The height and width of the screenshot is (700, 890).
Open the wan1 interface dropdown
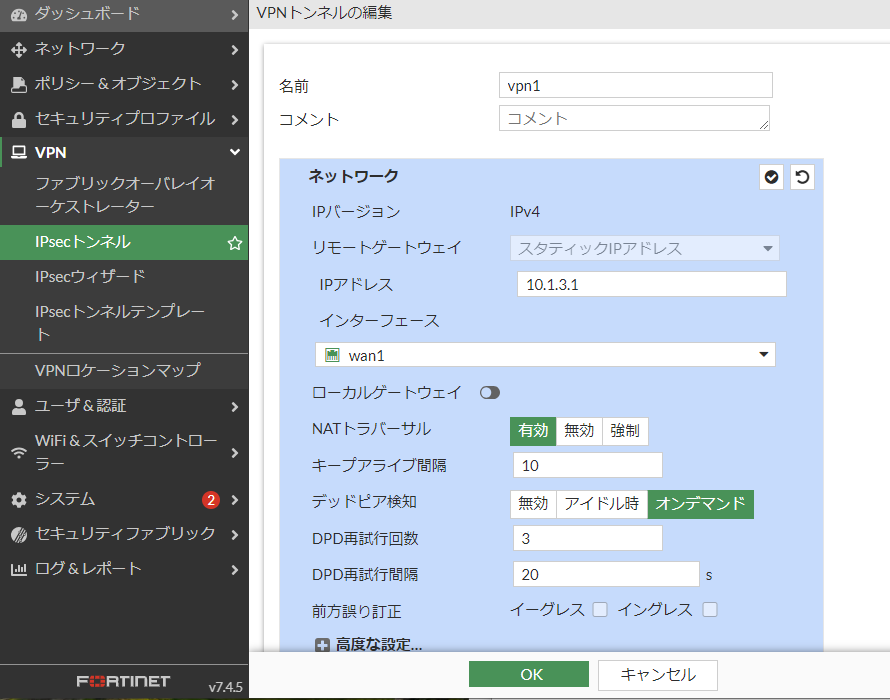tap(545, 355)
